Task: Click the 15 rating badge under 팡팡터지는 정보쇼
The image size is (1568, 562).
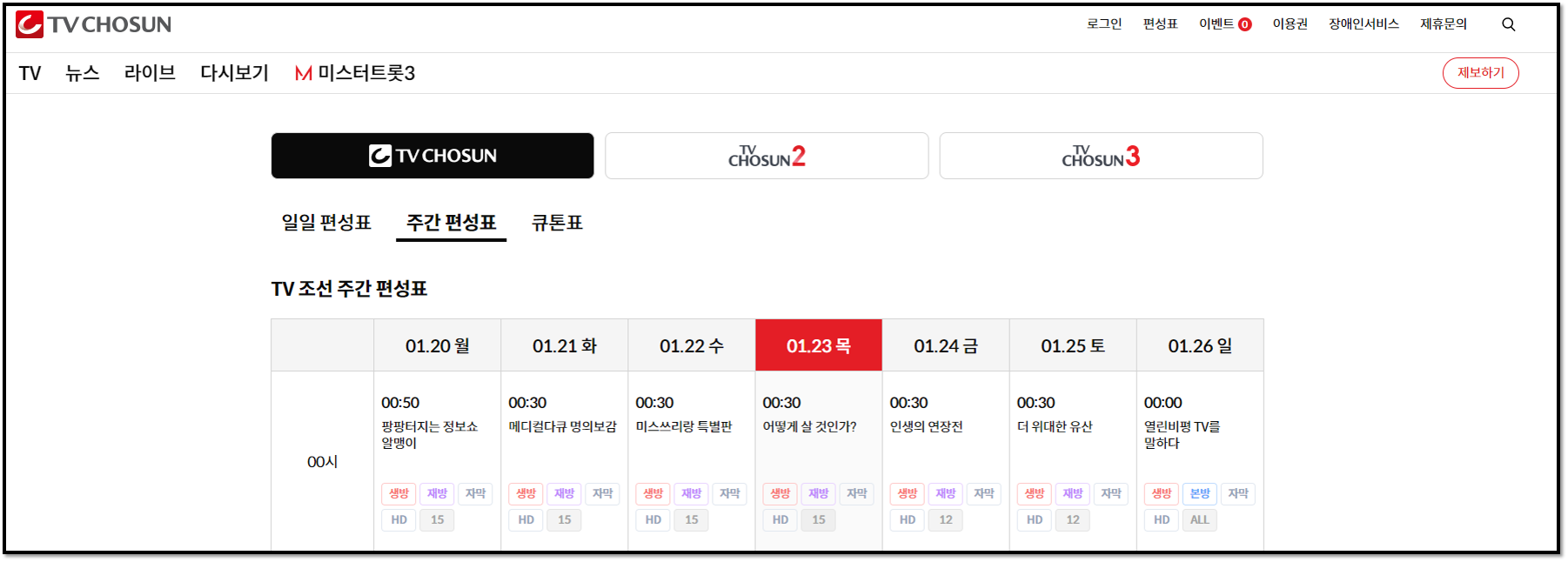Action: point(437,519)
